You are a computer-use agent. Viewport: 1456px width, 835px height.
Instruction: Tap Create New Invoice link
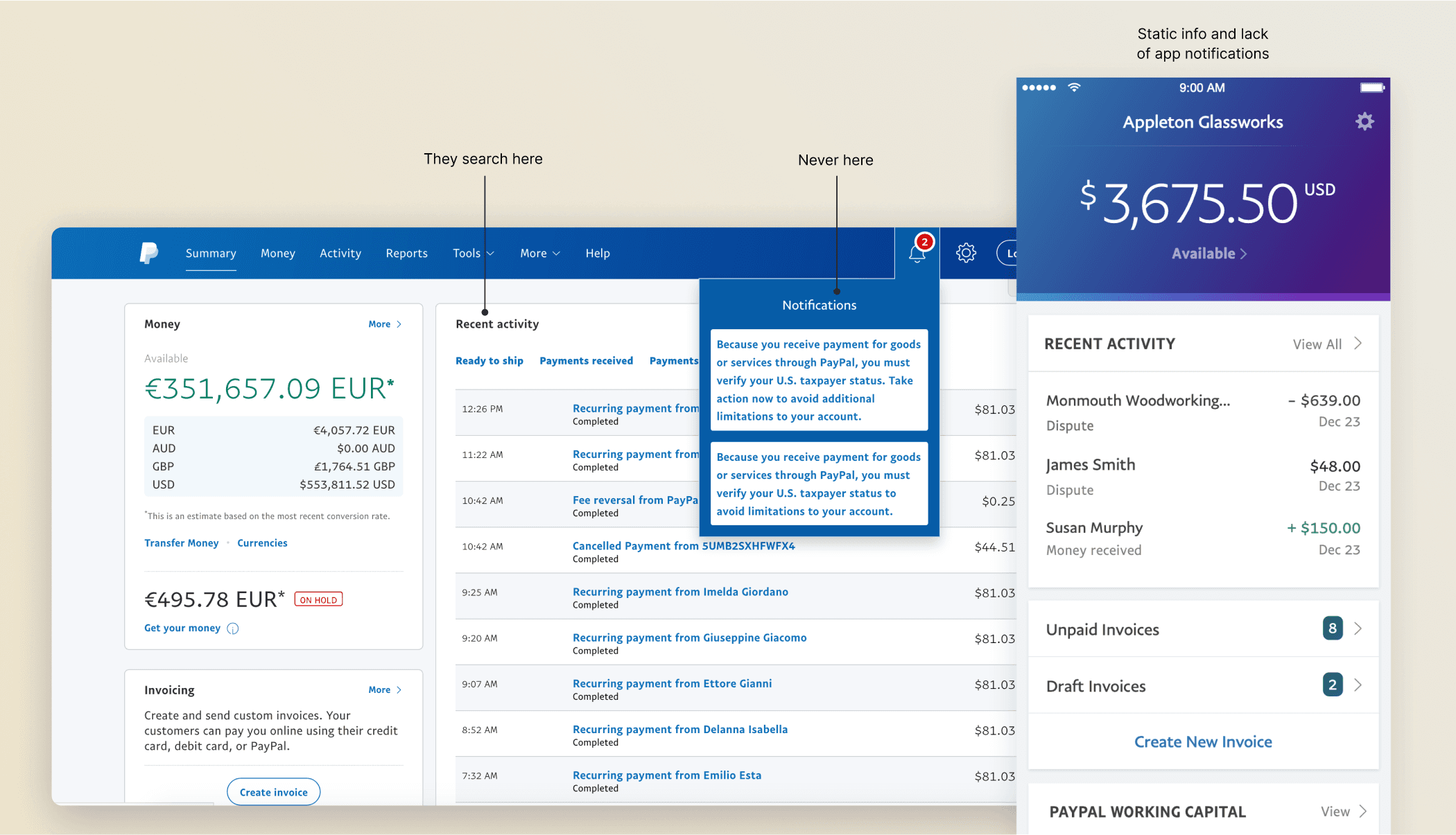1202,742
